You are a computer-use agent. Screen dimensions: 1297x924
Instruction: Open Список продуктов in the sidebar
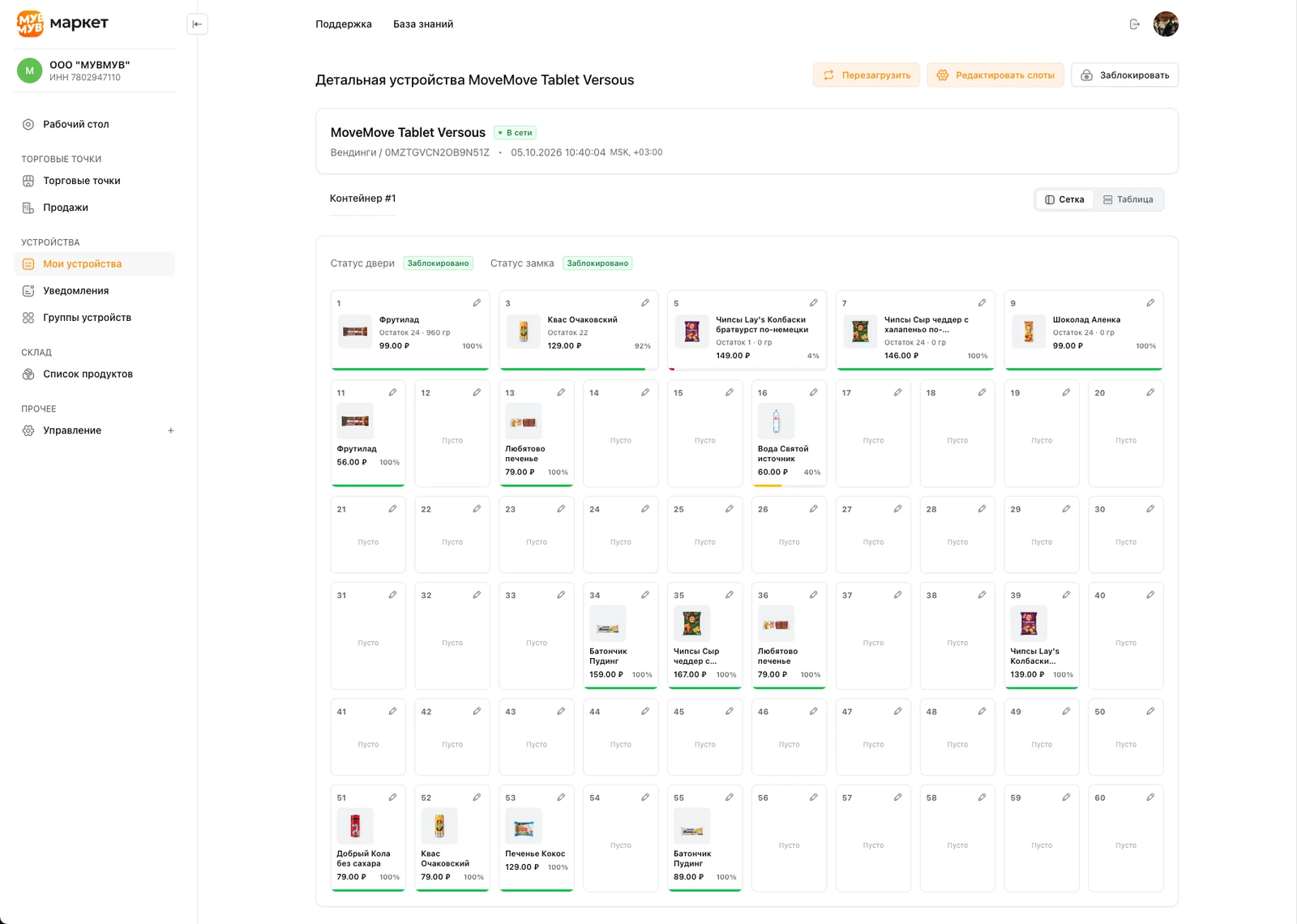click(x=95, y=374)
